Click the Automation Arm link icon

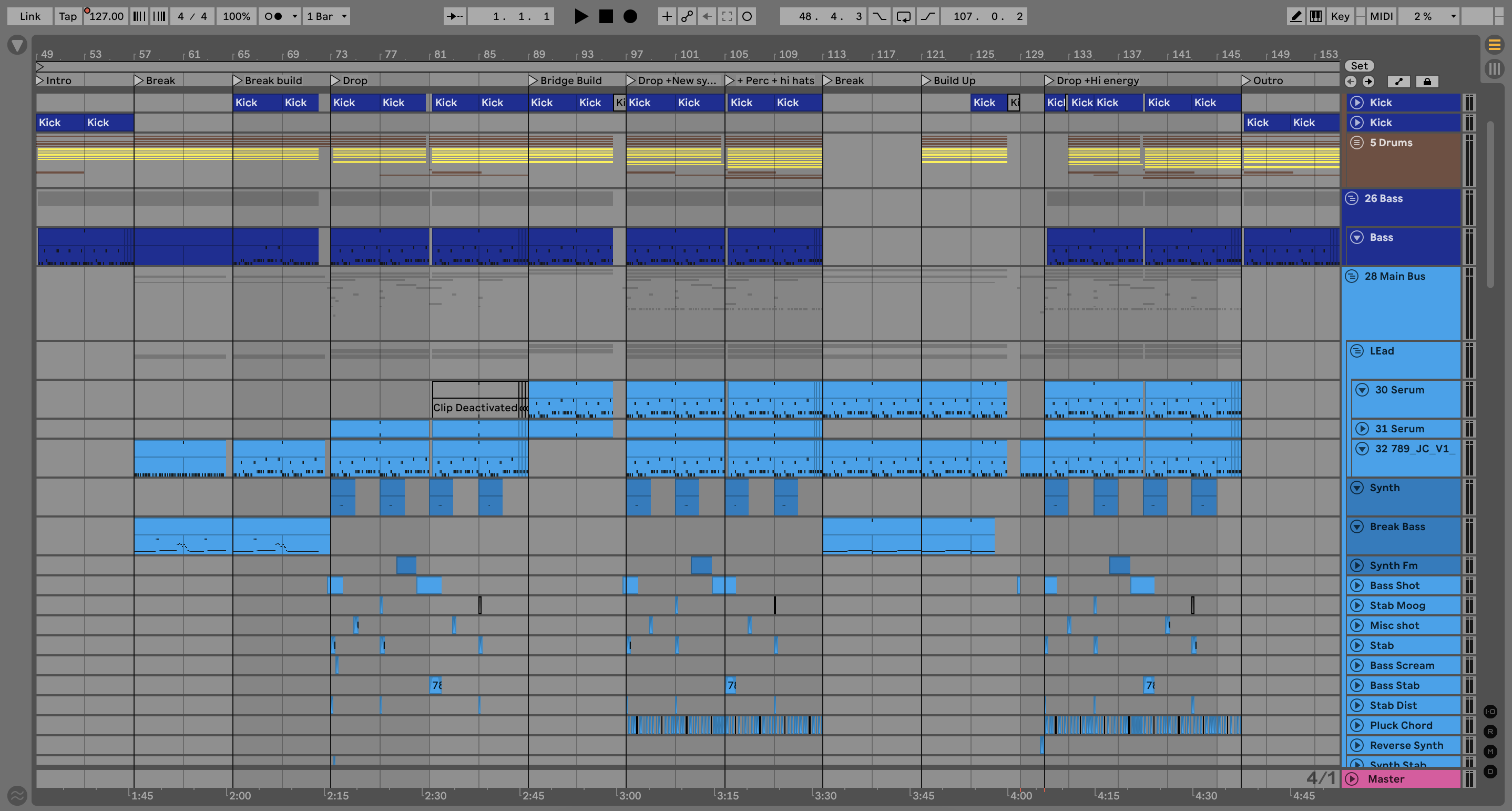[x=687, y=16]
